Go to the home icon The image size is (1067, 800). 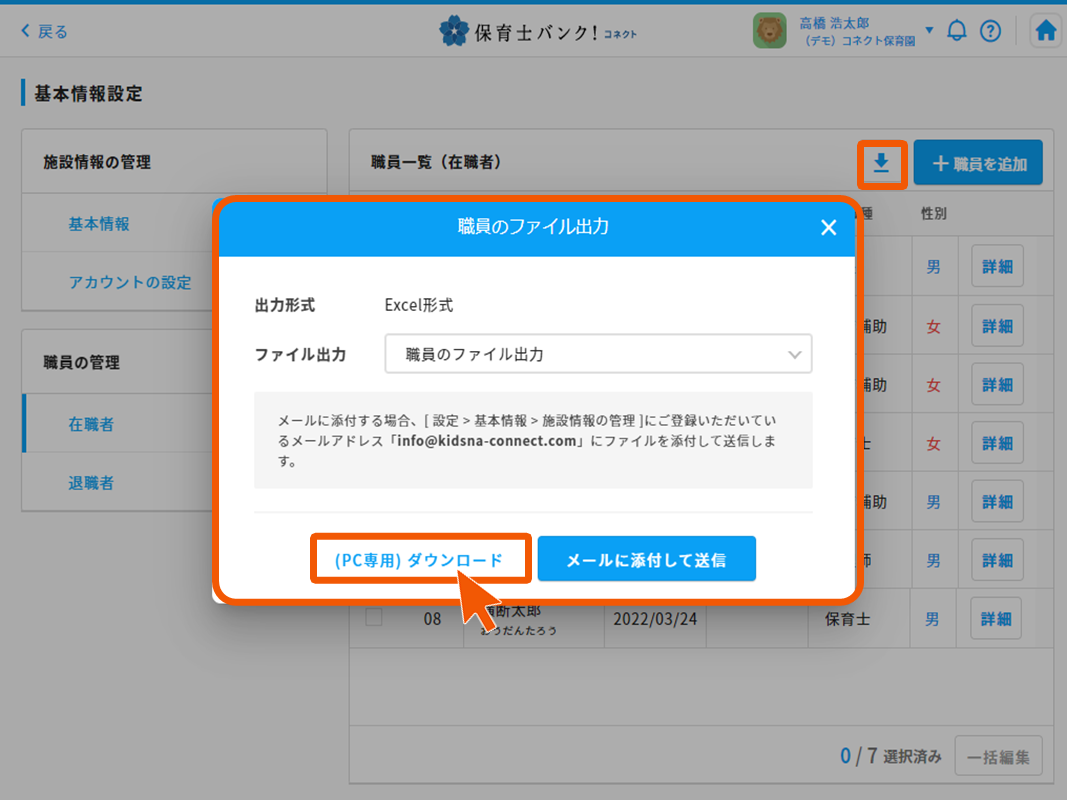[1045, 31]
